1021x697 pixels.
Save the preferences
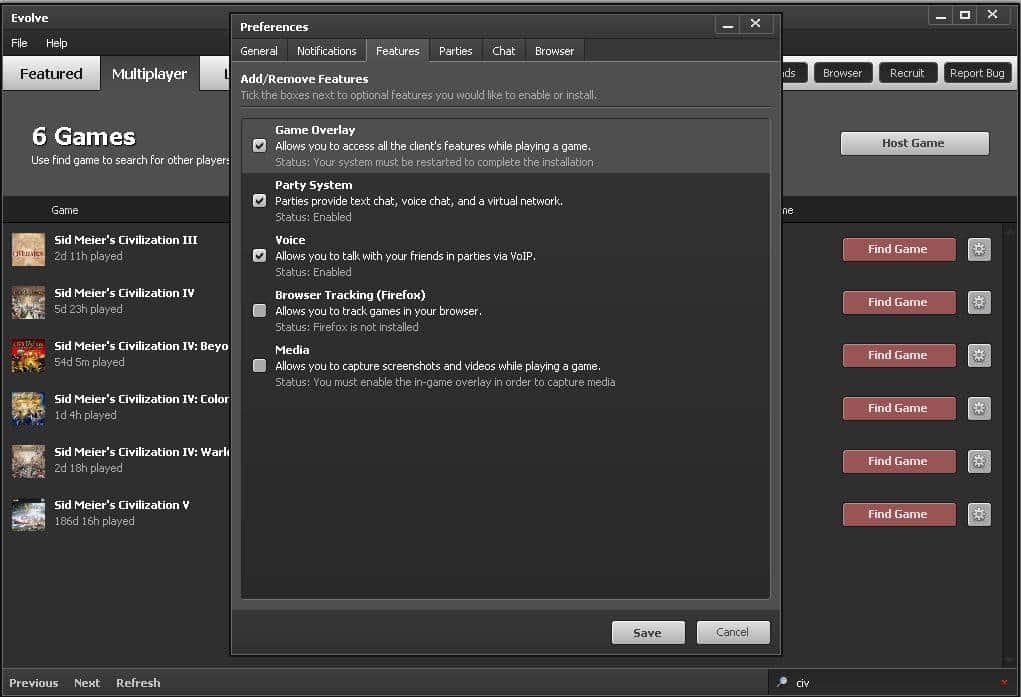click(x=648, y=633)
